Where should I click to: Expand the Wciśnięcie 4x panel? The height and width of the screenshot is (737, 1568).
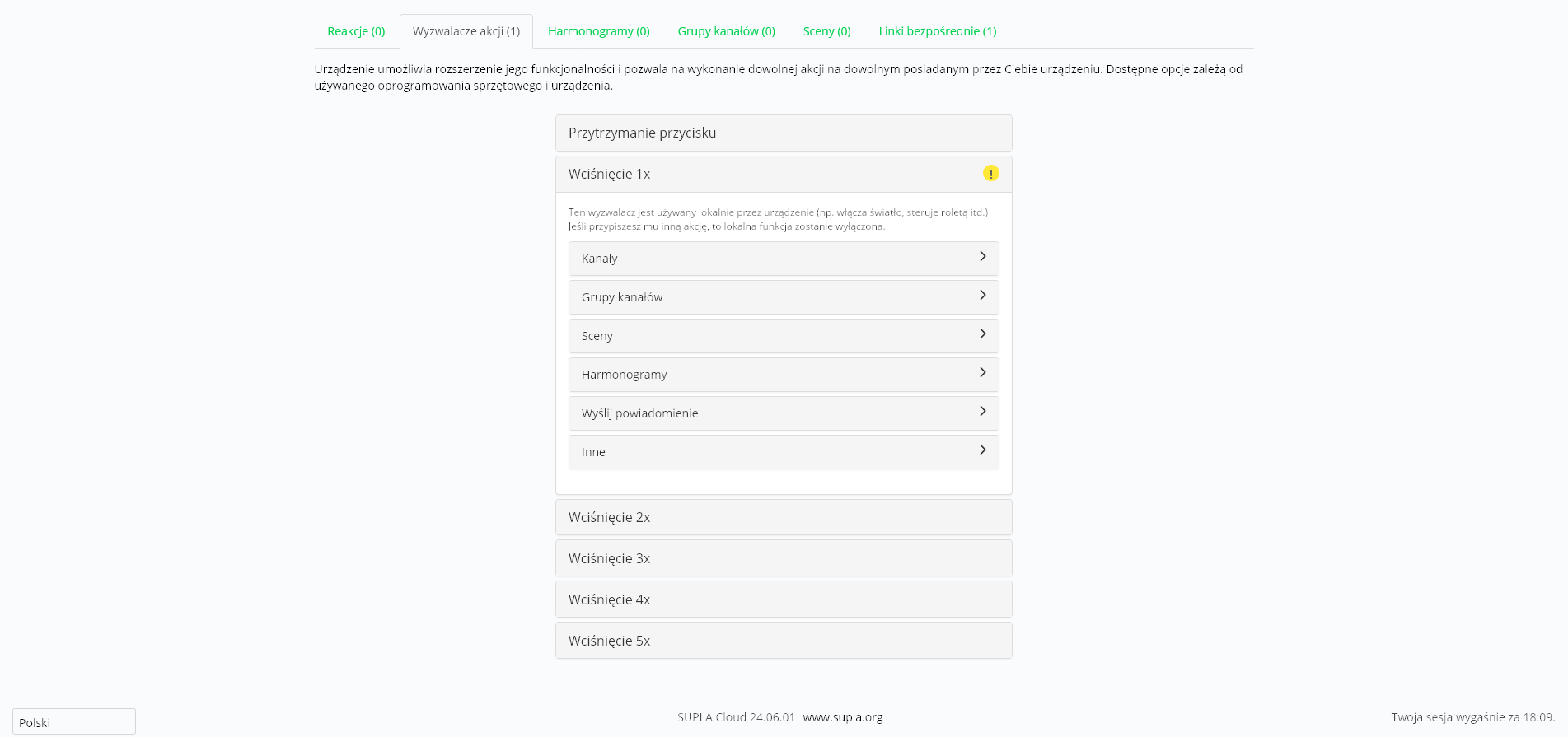click(x=784, y=599)
